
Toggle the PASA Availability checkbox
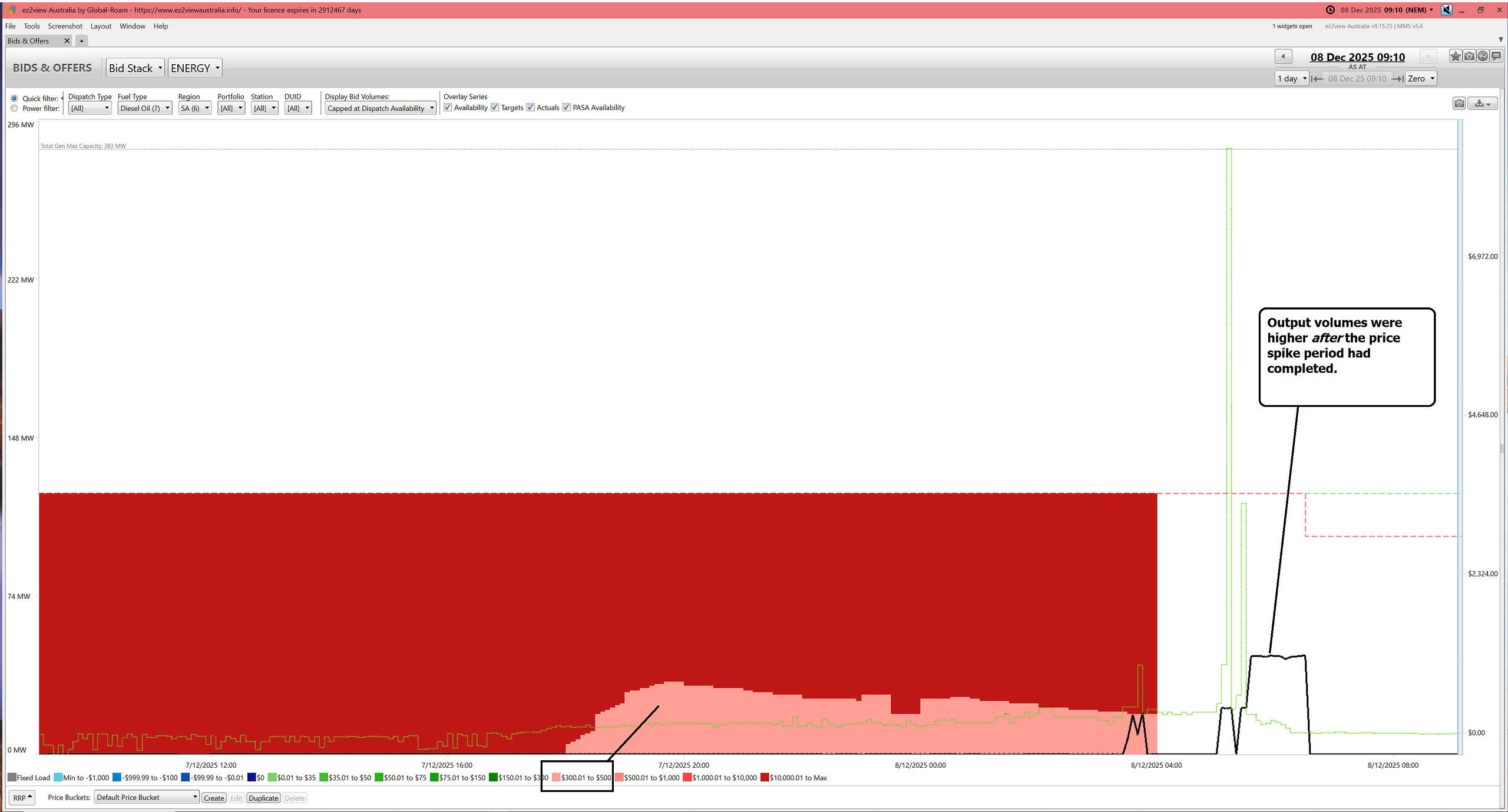coord(567,107)
